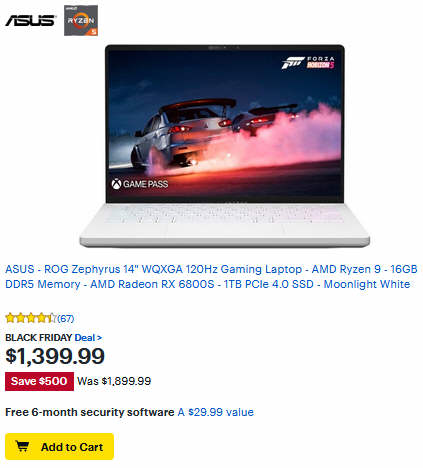Click the AMD Ryzen 5 badge
This screenshot has width=423, height=468.
(x=81, y=20)
